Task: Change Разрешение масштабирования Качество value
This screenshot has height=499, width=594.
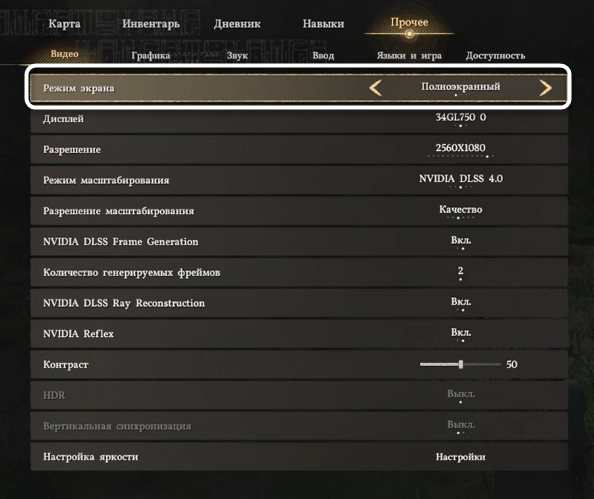Action: (461, 209)
